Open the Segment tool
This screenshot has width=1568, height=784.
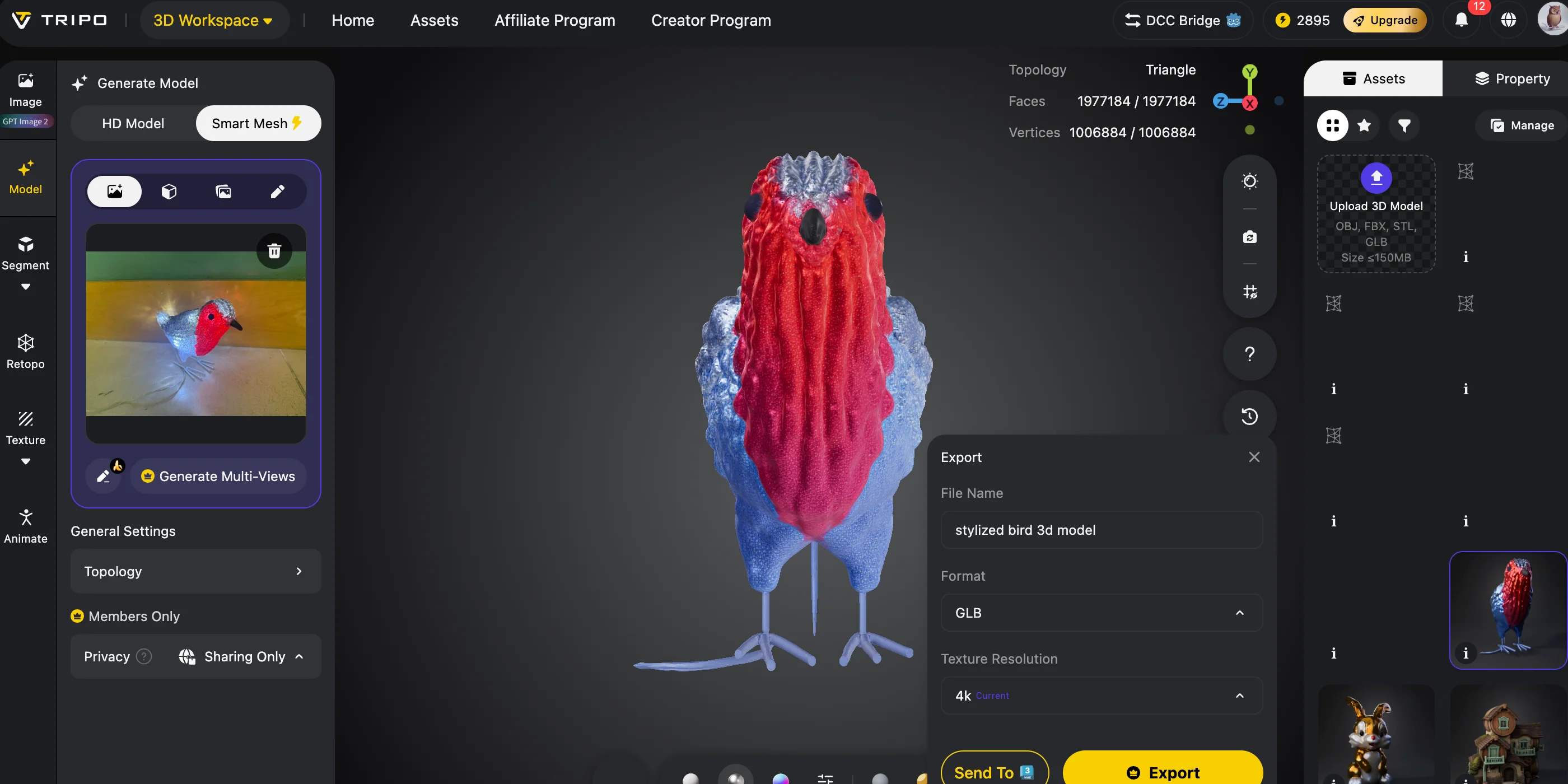pyautogui.click(x=25, y=253)
